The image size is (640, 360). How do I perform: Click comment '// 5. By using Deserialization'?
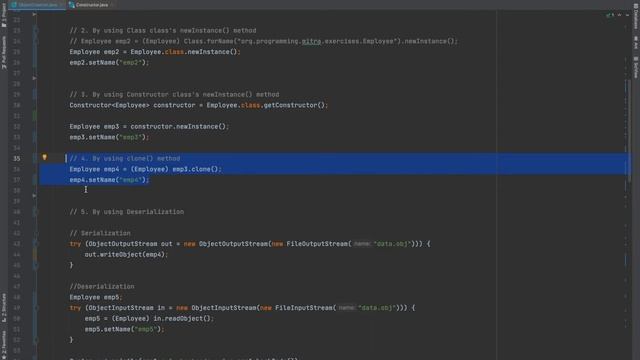point(127,212)
